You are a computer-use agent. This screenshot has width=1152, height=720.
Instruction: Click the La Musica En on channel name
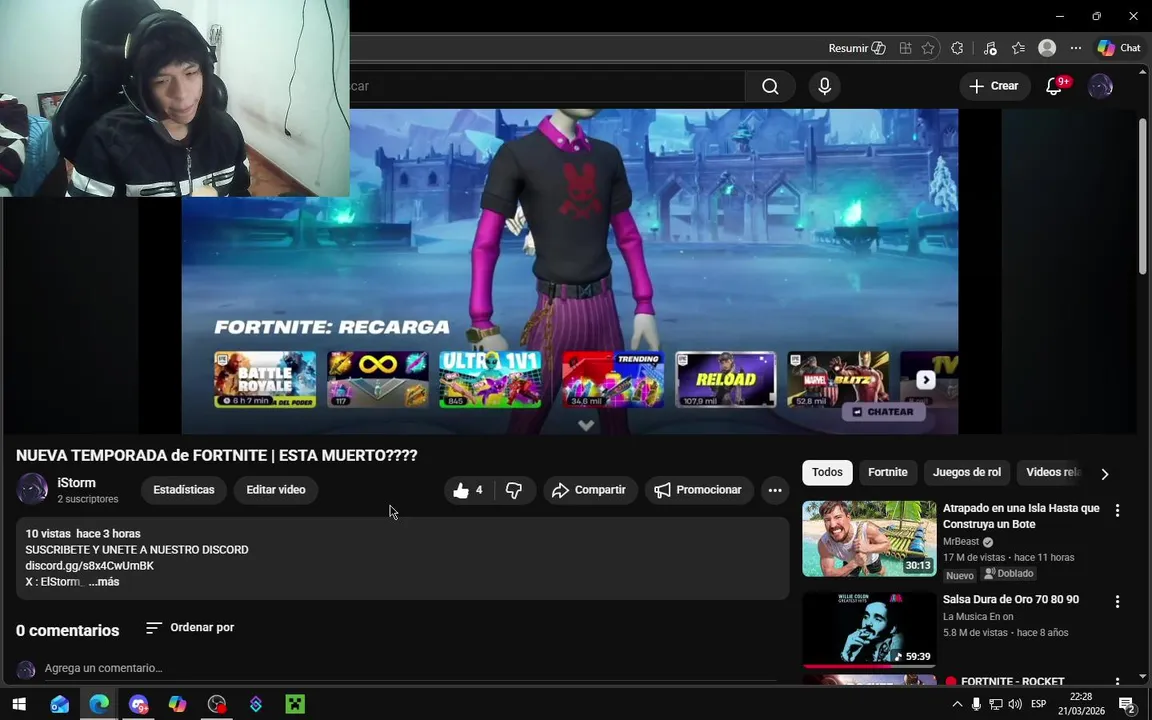coord(978,616)
